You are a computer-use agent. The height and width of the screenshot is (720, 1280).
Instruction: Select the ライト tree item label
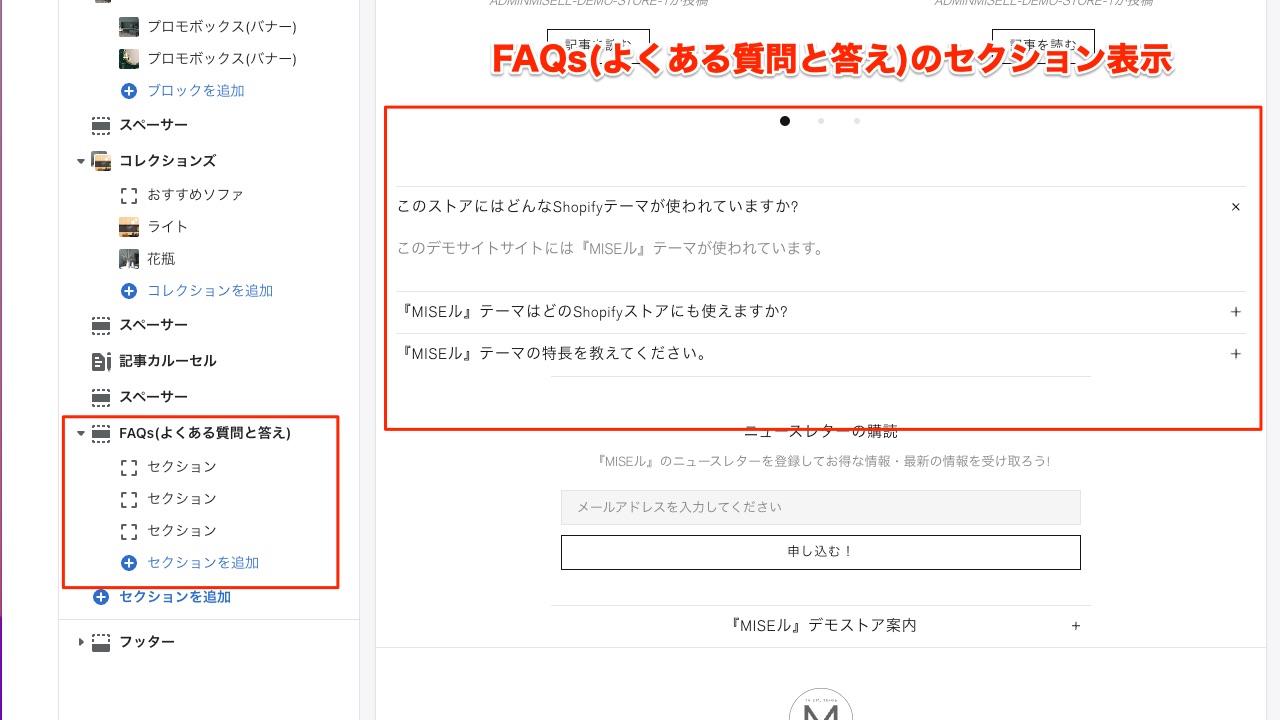168,227
